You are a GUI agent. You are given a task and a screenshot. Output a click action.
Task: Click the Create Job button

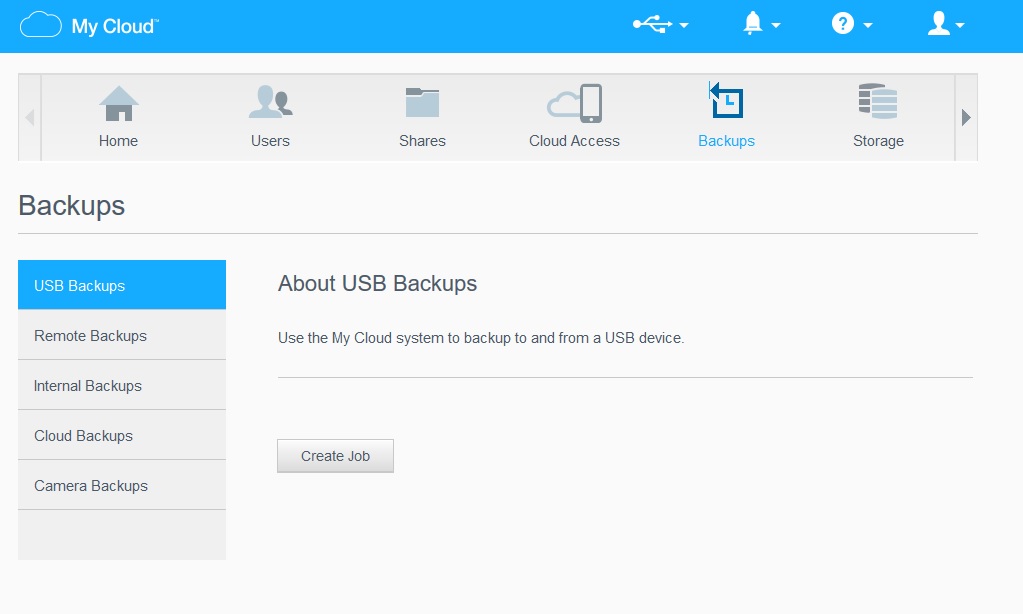(335, 456)
